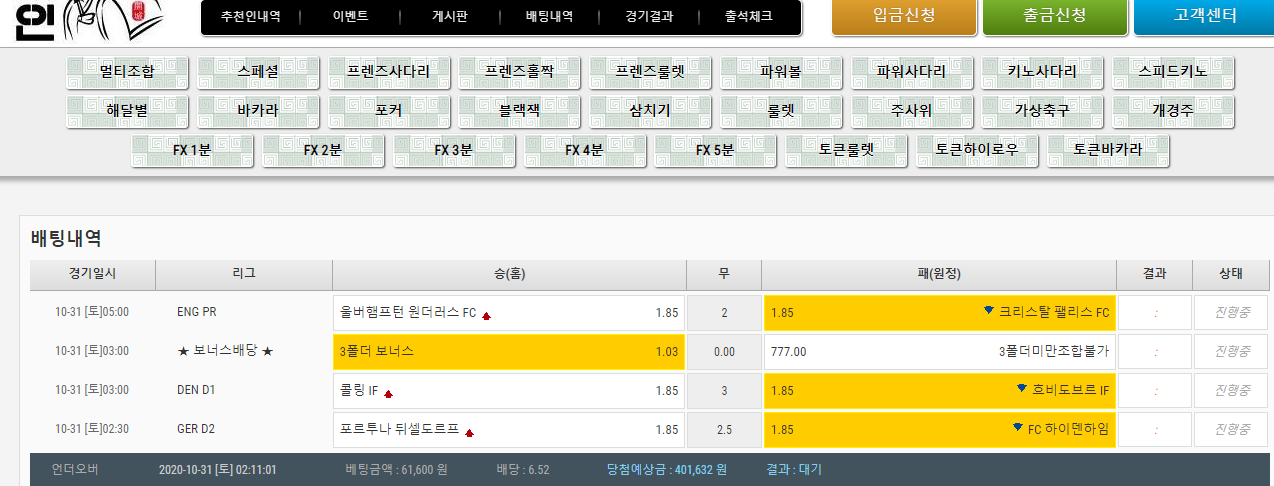This screenshot has width=1274, height=486.
Task: Switch to the 바카라 game category
Action: click(258, 111)
